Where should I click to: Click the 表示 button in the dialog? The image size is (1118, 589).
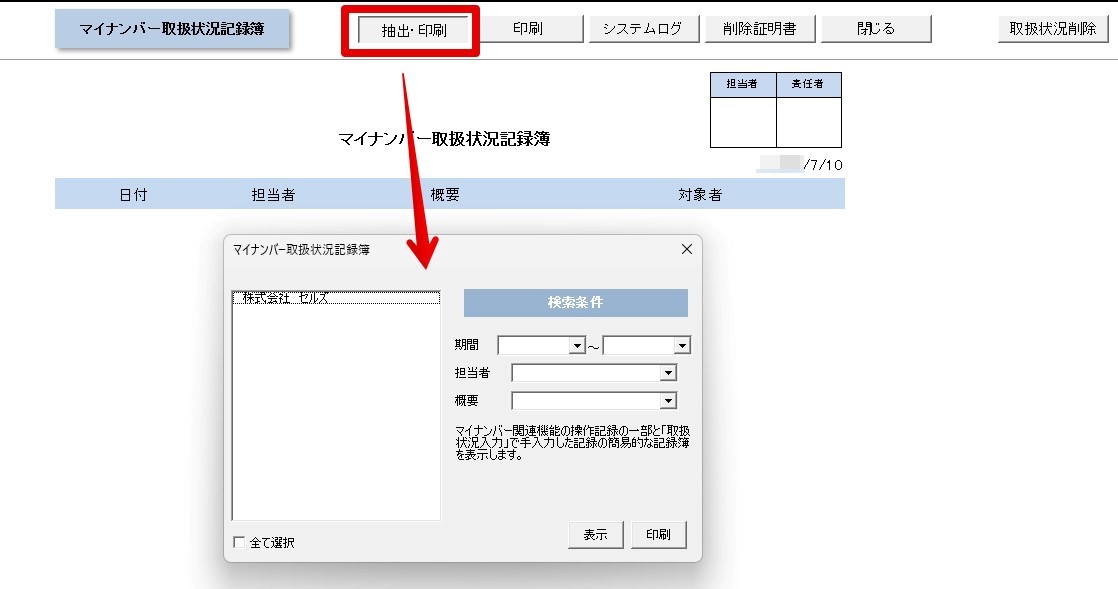(595, 535)
